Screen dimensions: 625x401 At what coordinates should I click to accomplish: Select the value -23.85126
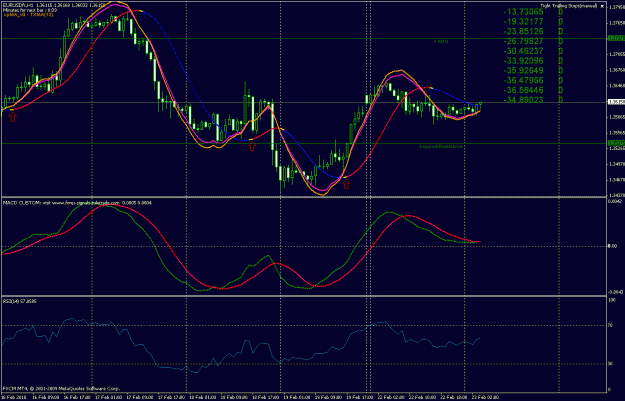523,31
